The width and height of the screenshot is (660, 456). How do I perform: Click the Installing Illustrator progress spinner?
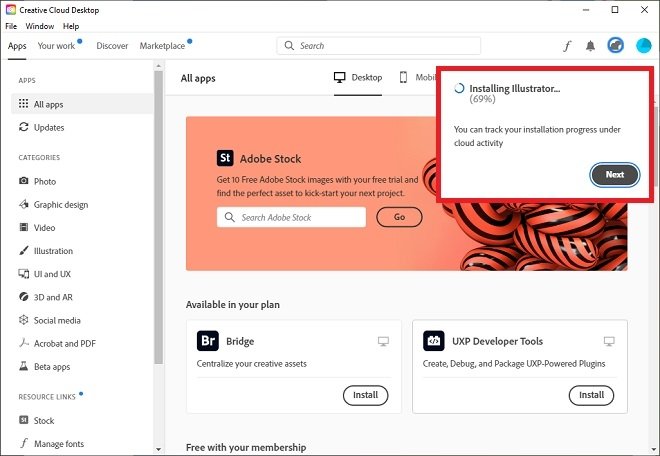[459, 88]
